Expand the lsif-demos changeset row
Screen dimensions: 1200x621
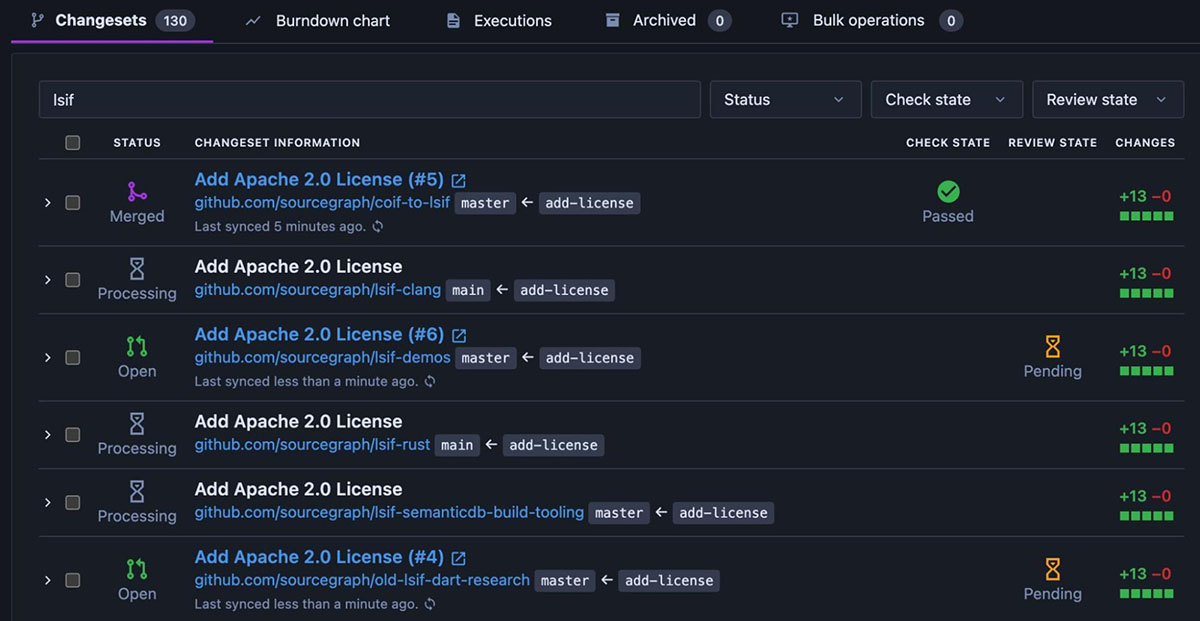tap(47, 358)
